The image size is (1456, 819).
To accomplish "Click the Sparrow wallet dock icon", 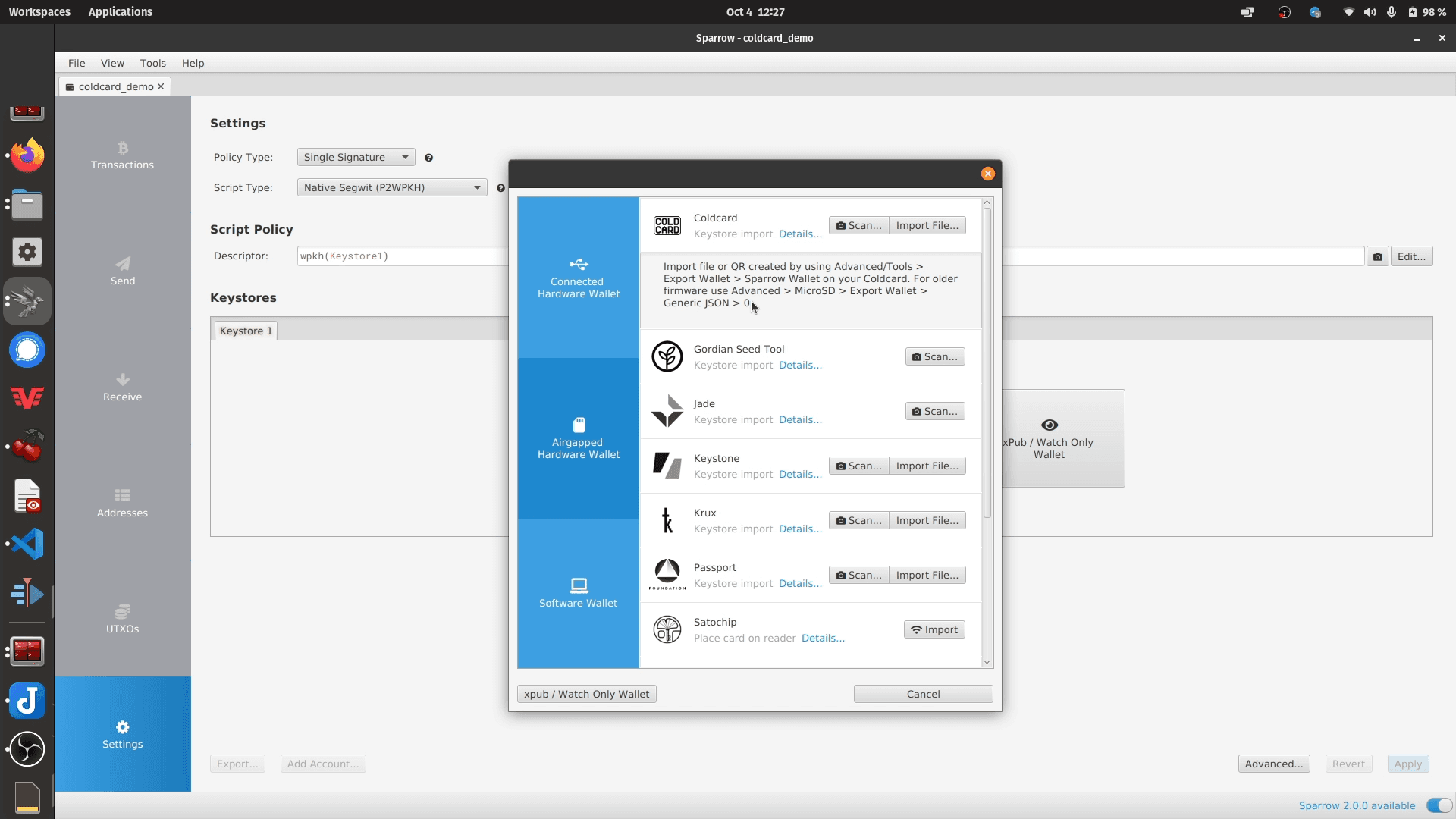I will (x=27, y=301).
